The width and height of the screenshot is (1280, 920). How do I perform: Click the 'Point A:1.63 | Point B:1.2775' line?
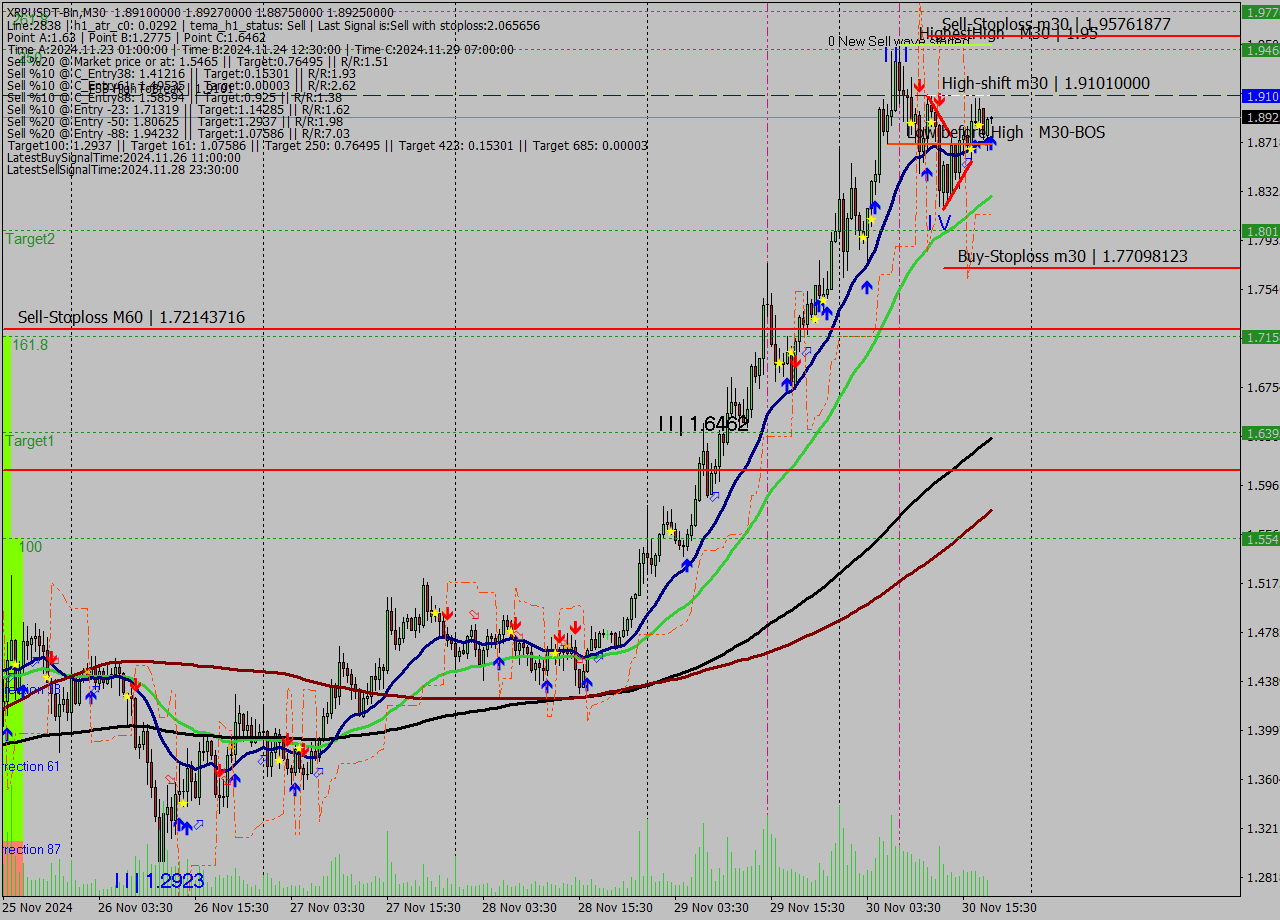coord(136,37)
